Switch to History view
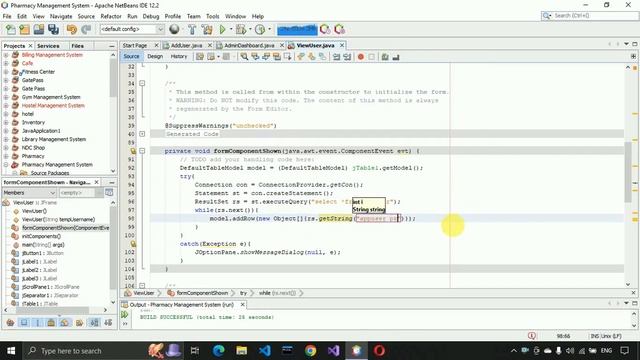 (x=179, y=56)
